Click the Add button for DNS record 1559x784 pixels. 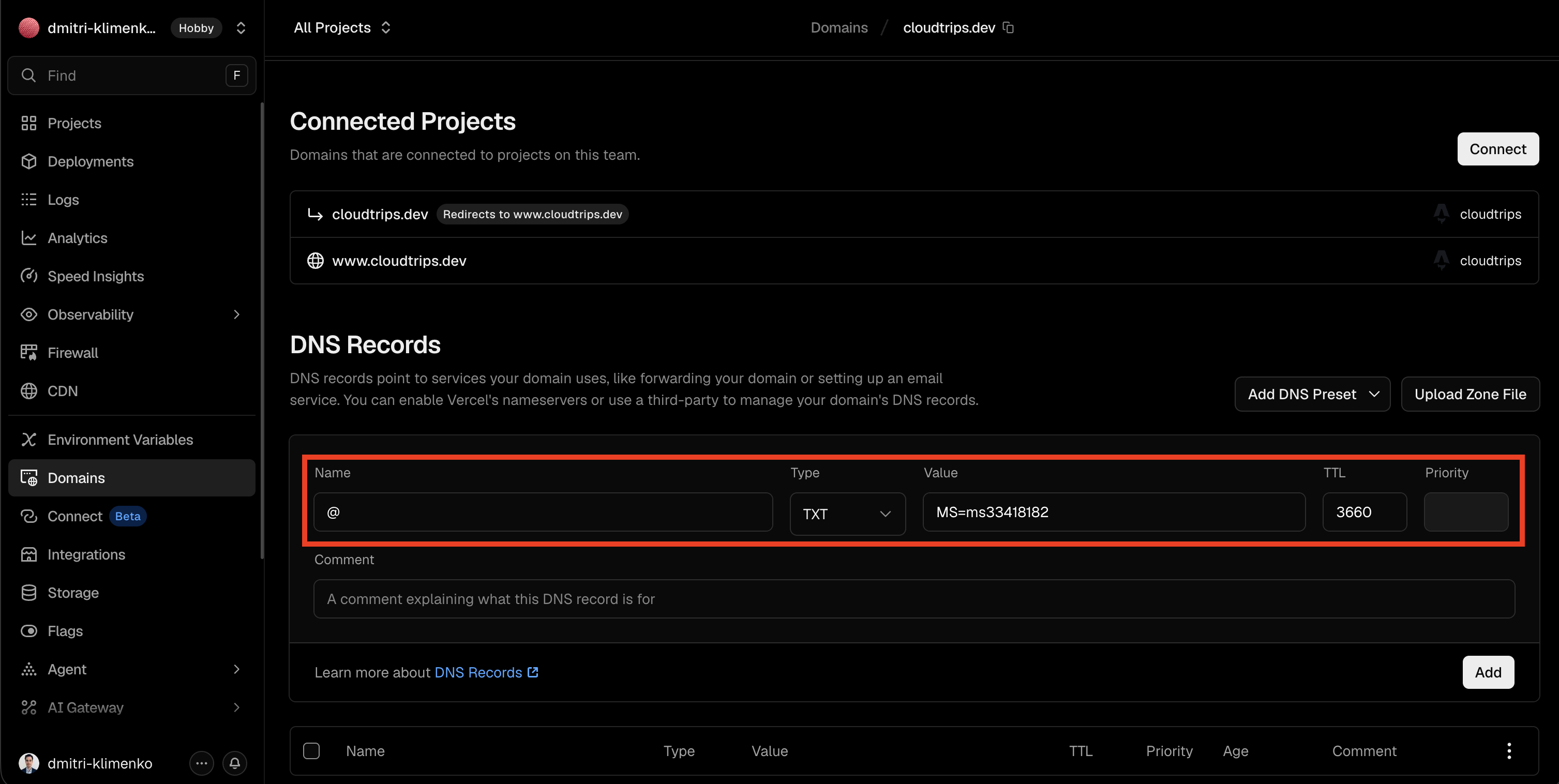click(1488, 673)
